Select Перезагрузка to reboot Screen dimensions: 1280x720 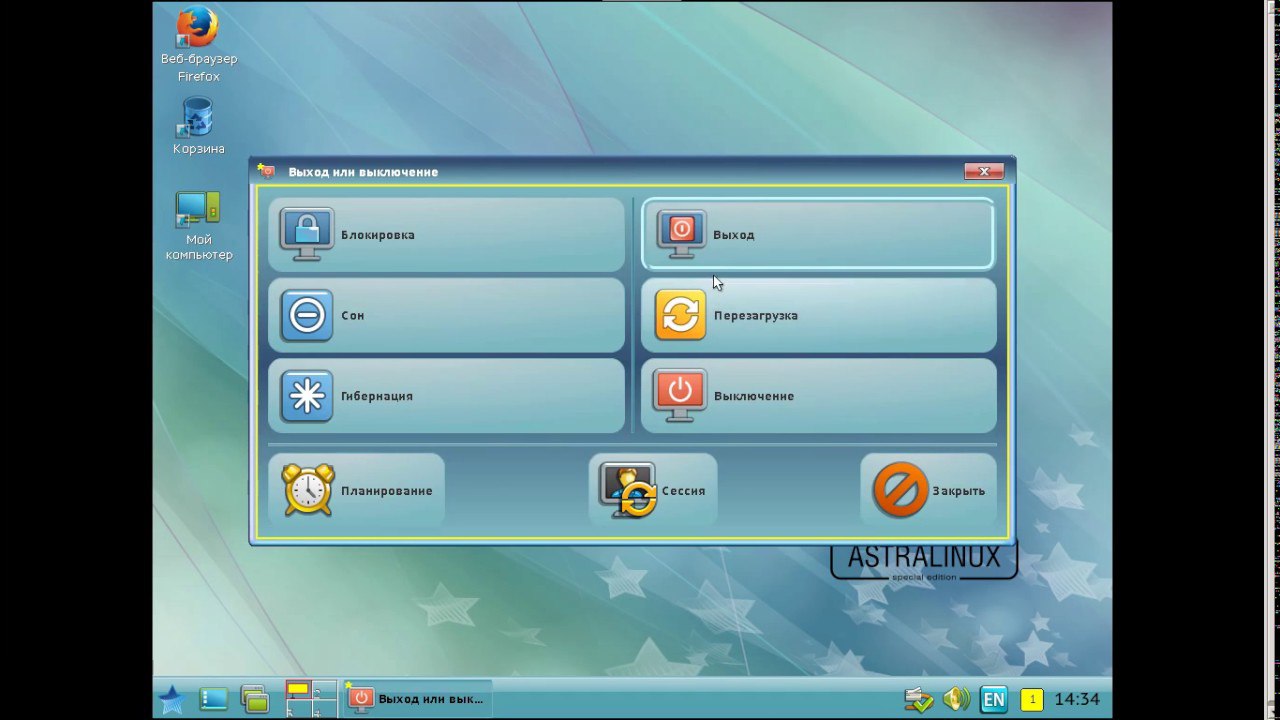pos(818,315)
